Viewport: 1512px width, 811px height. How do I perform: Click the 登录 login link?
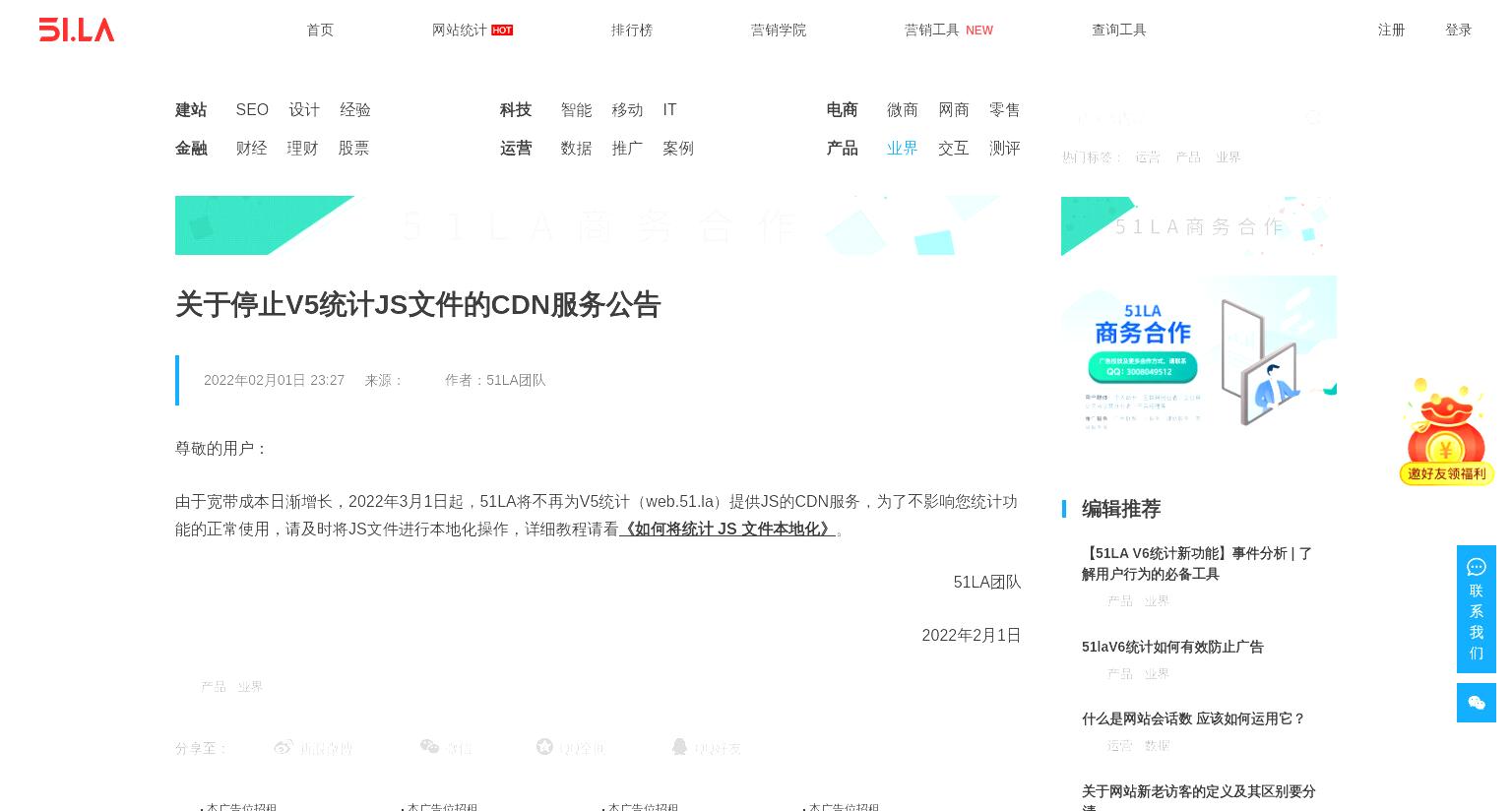pos(1459,30)
